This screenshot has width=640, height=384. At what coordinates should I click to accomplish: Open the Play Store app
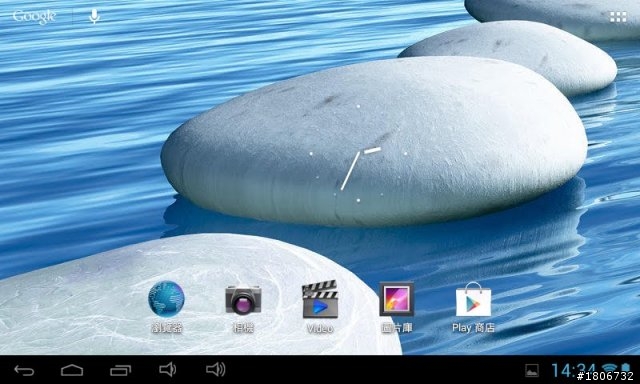pos(473,299)
